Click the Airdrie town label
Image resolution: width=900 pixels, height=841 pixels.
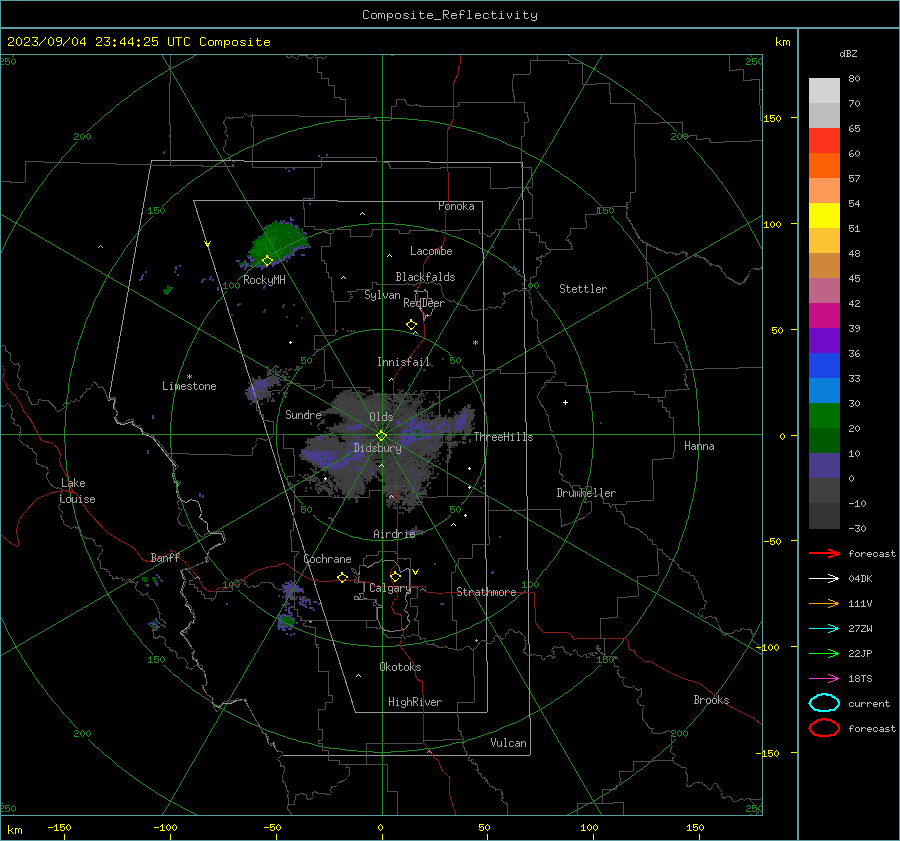[x=394, y=534]
